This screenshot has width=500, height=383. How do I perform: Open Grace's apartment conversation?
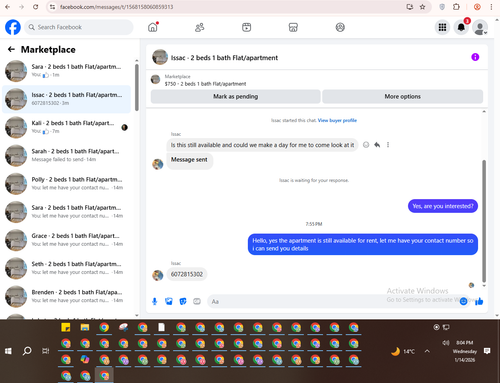66,240
